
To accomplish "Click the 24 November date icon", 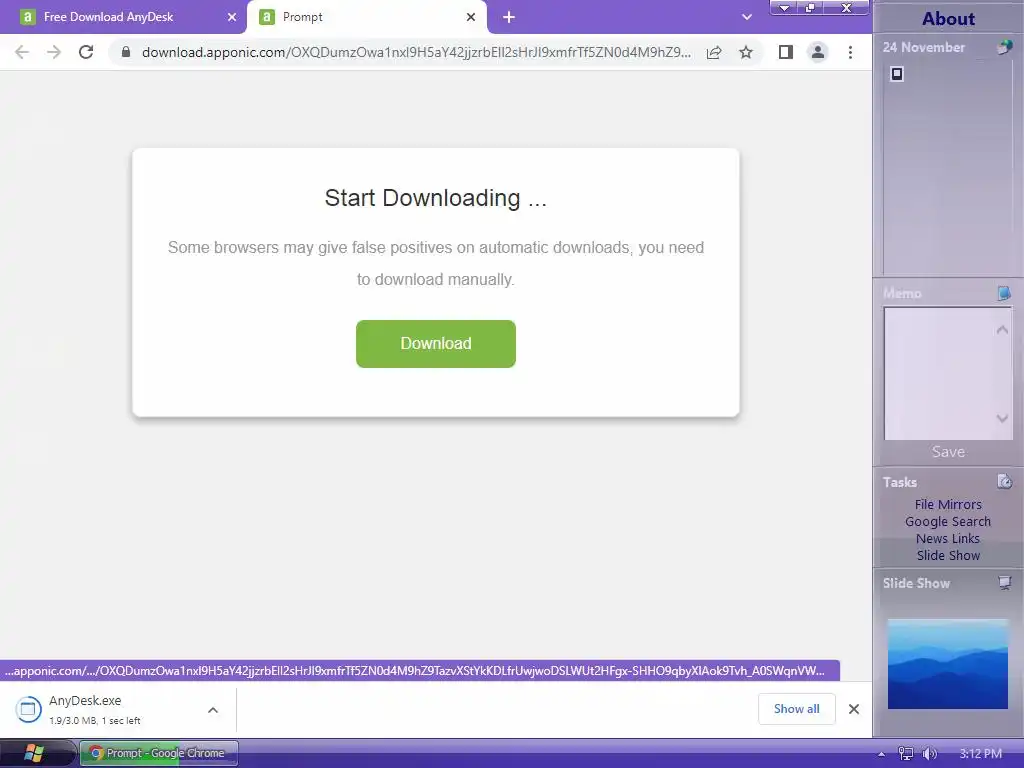I will (1005, 47).
